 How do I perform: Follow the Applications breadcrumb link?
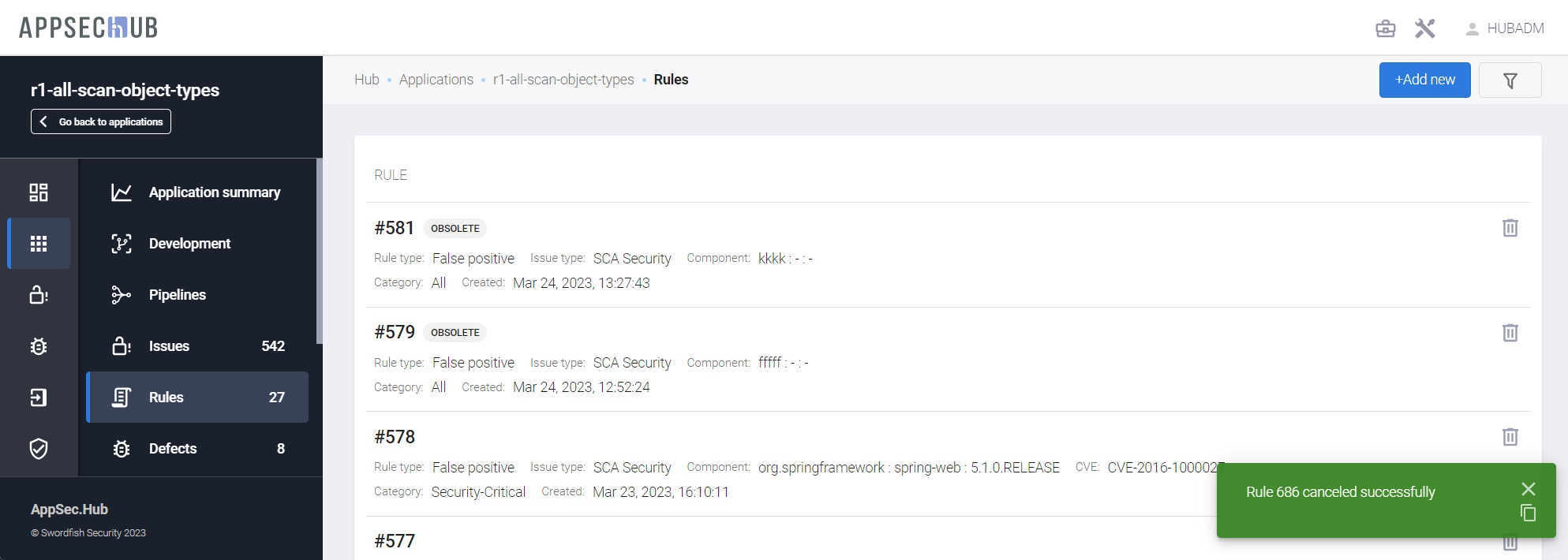[436, 80]
